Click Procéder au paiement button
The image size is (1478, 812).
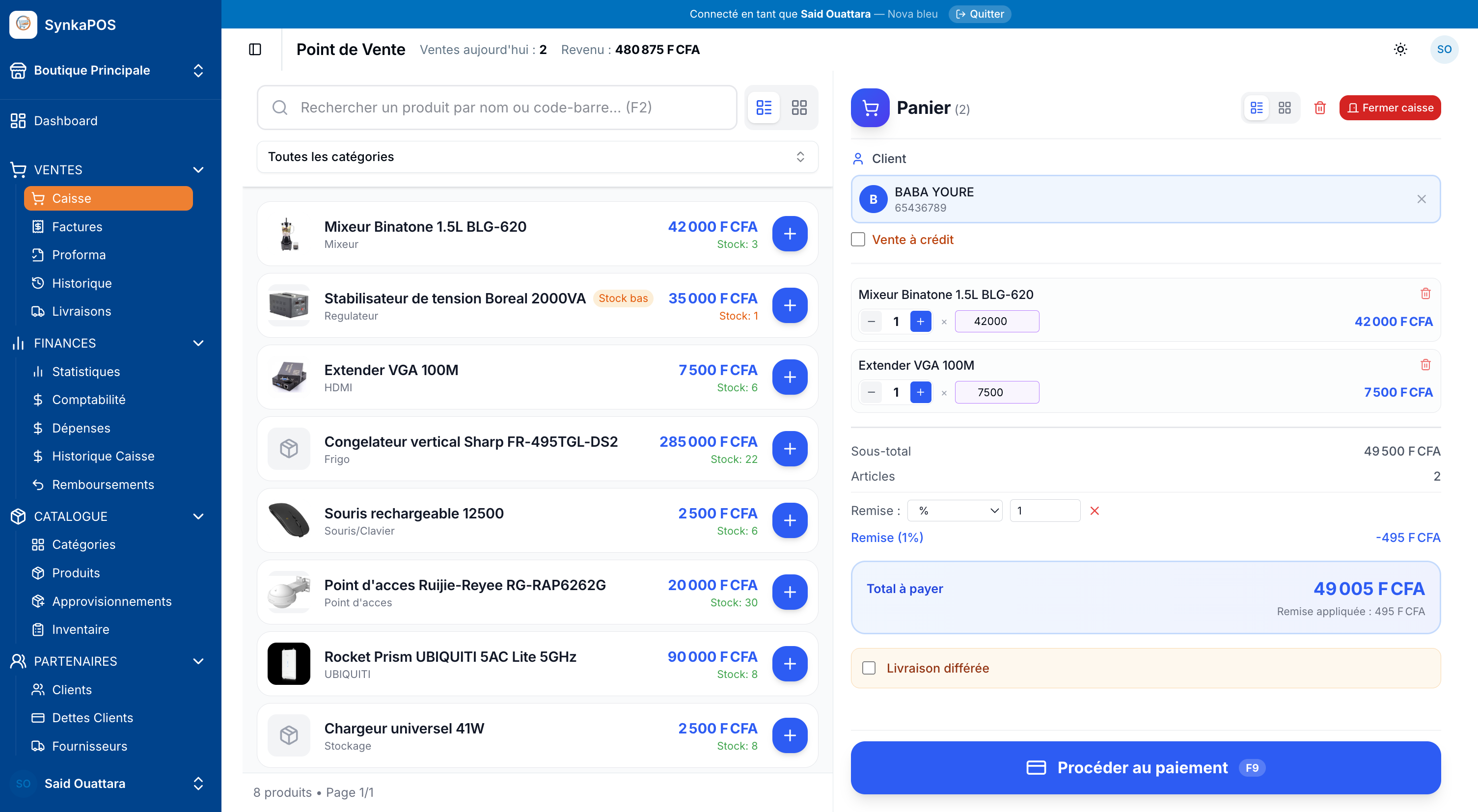pyautogui.click(x=1145, y=767)
